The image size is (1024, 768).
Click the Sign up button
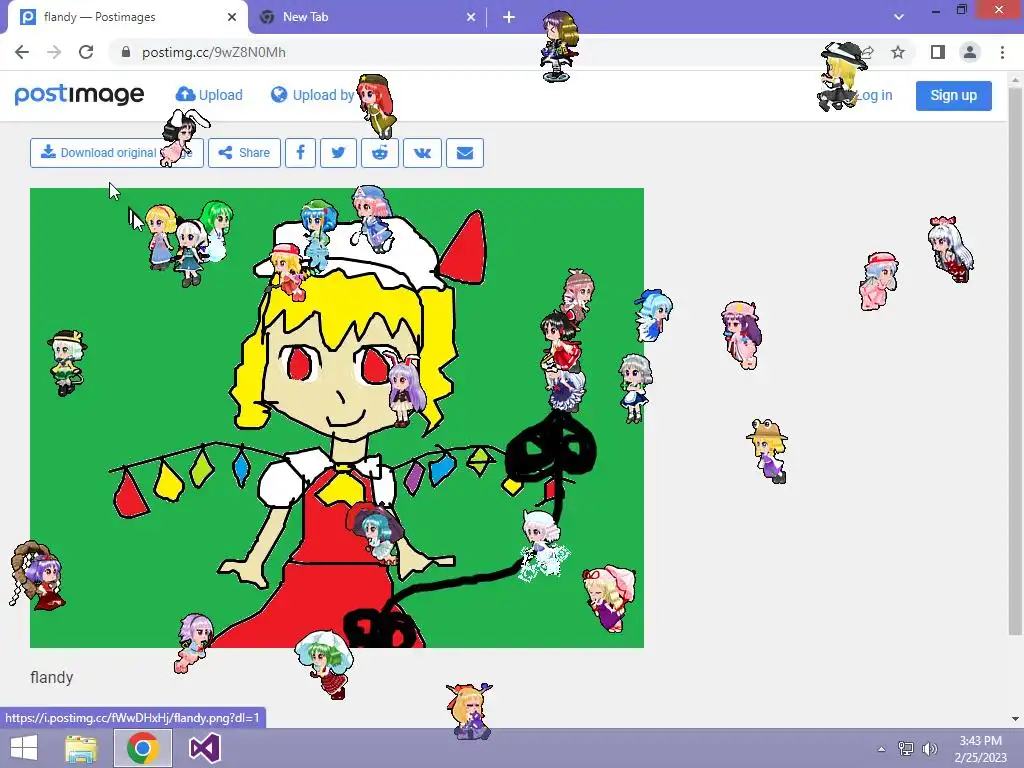[953, 95]
